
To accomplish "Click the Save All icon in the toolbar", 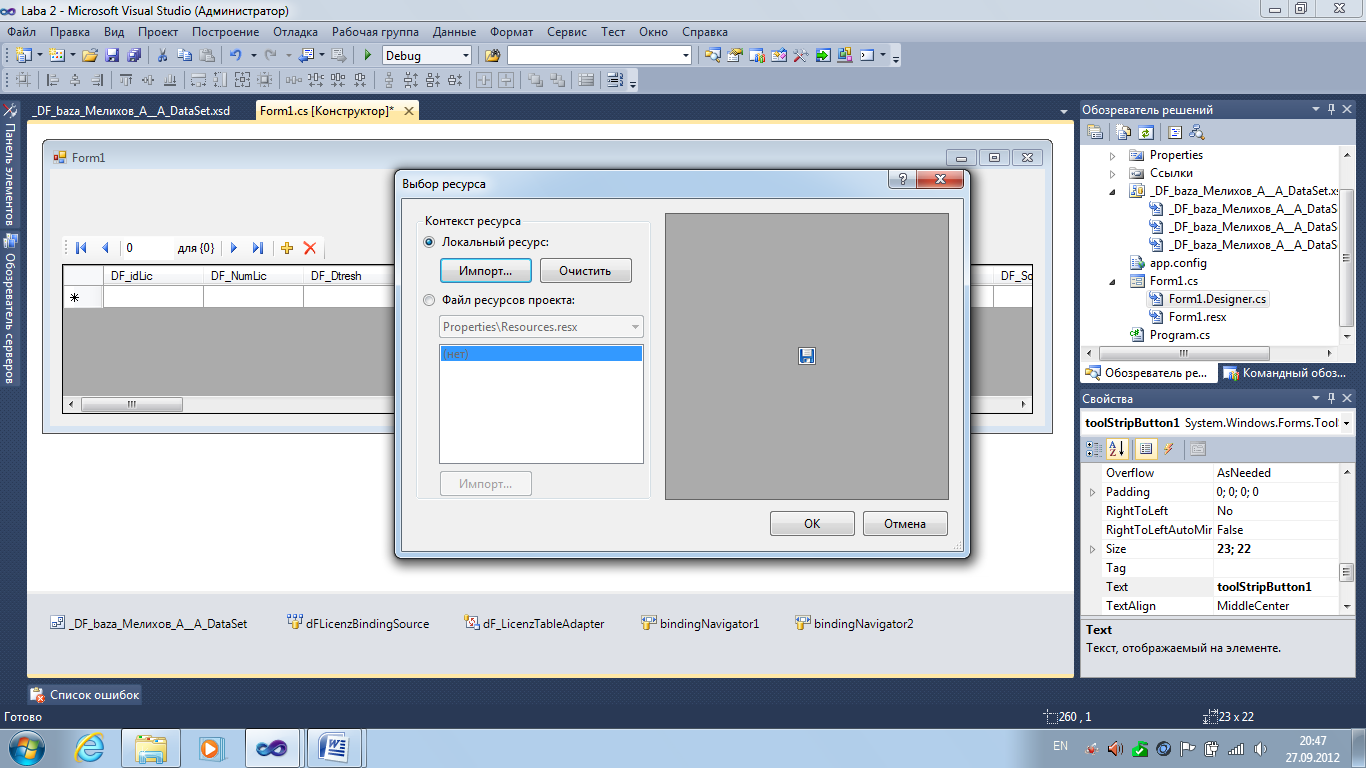I will coord(133,56).
